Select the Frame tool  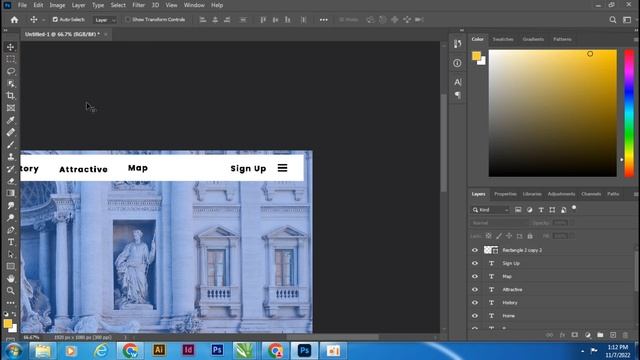(11, 108)
